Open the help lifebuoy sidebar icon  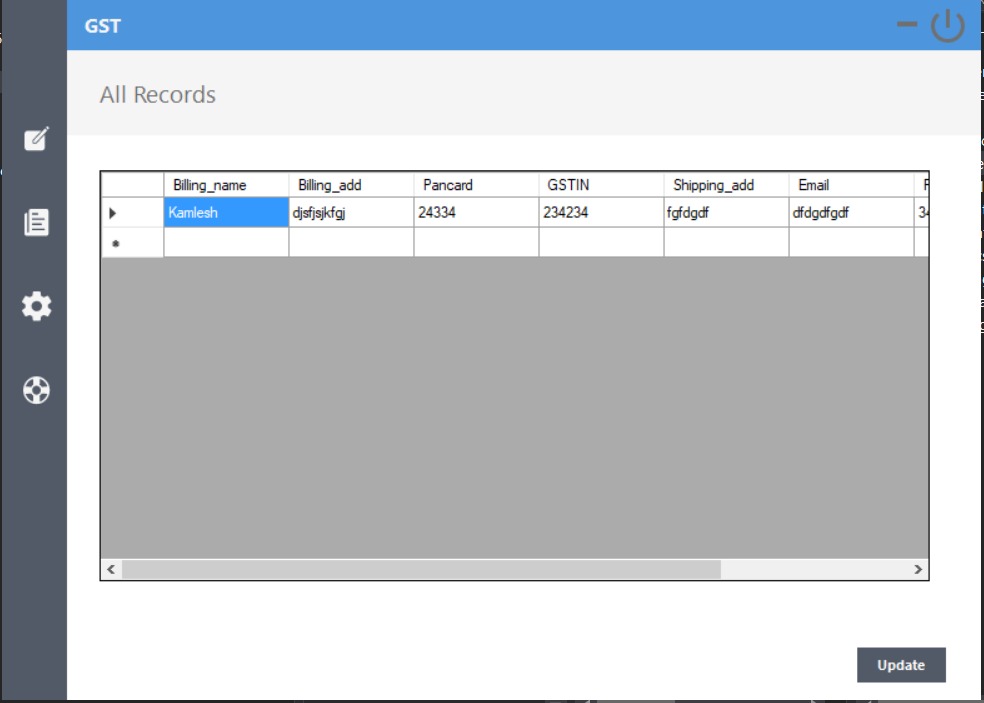coord(36,390)
